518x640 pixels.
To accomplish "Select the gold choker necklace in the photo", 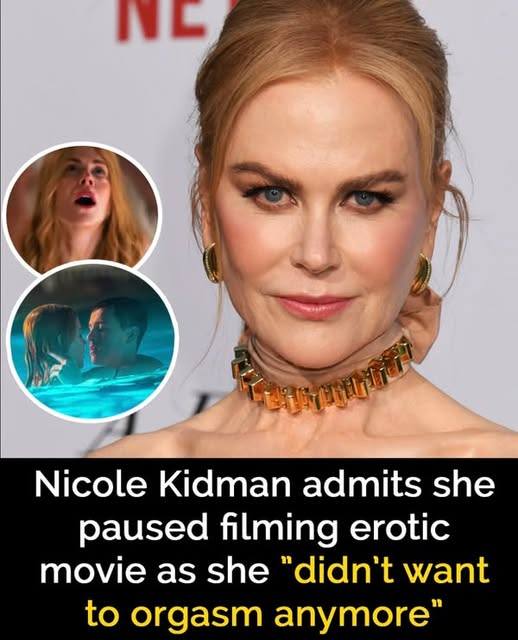I will pyautogui.click(x=322, y=376).
